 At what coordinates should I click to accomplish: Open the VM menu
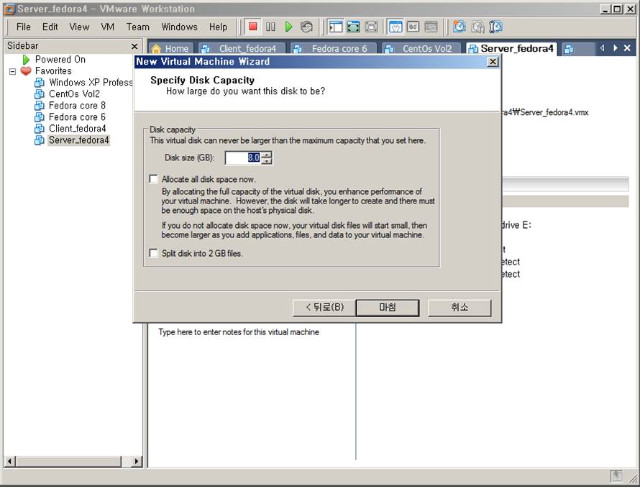point(108,27)
